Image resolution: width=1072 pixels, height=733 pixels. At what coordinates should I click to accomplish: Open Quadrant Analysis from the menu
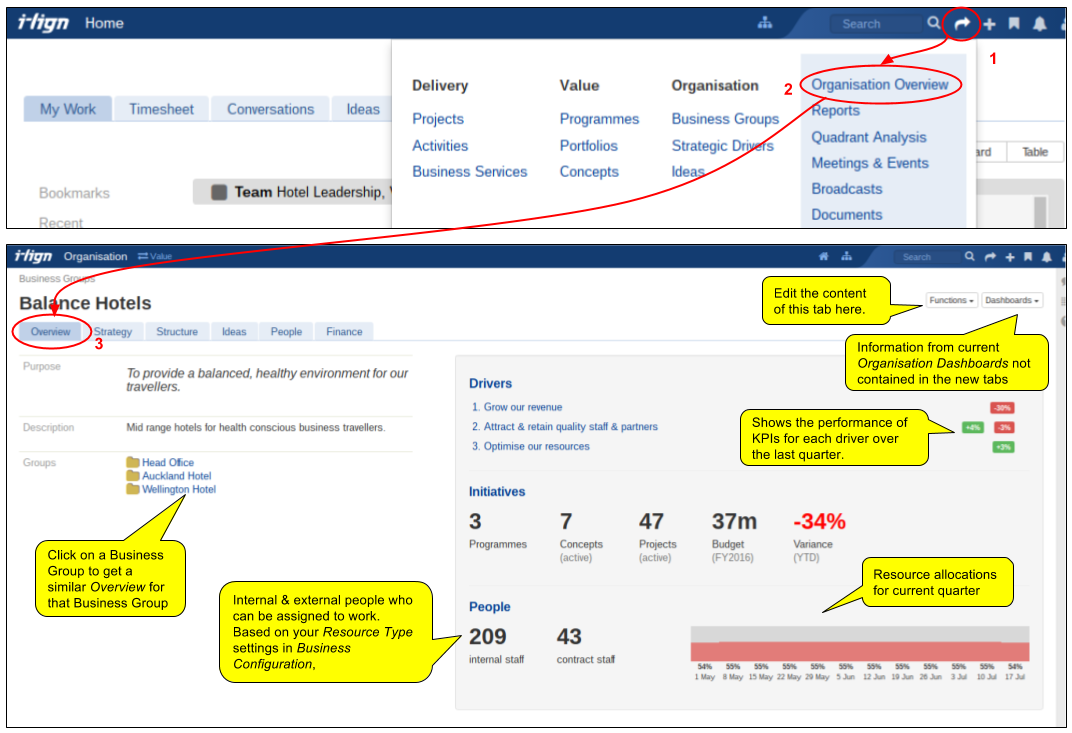pos(869,137)
